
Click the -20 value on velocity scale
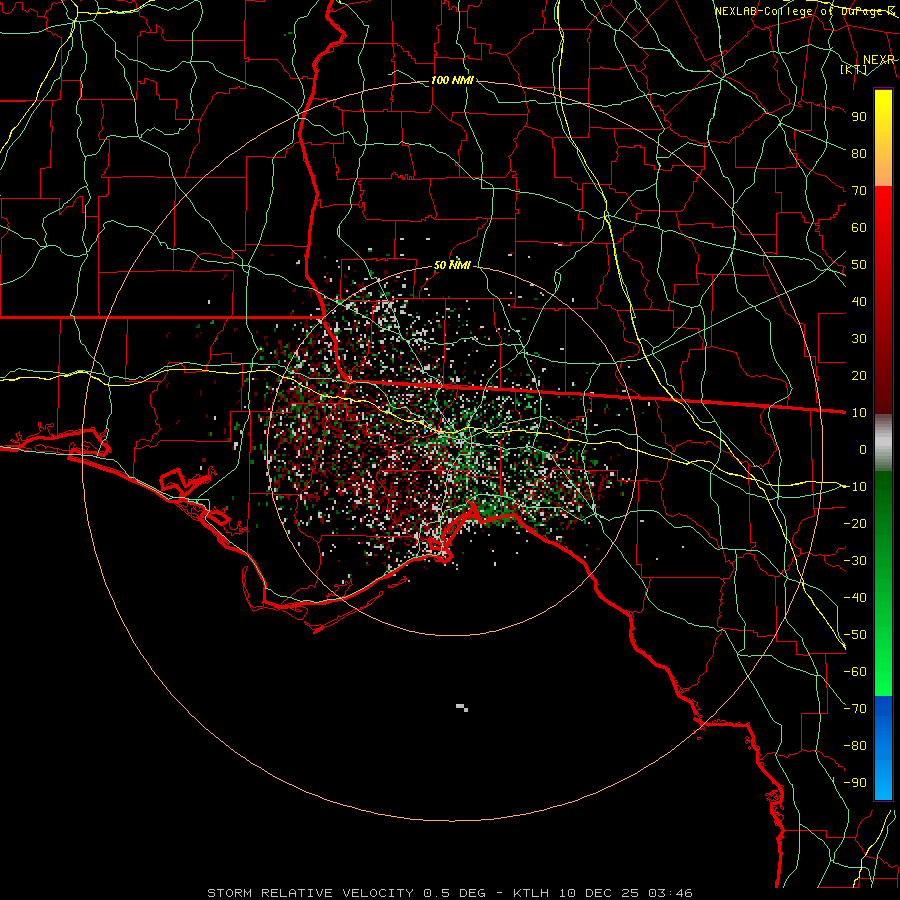point(855,523)
